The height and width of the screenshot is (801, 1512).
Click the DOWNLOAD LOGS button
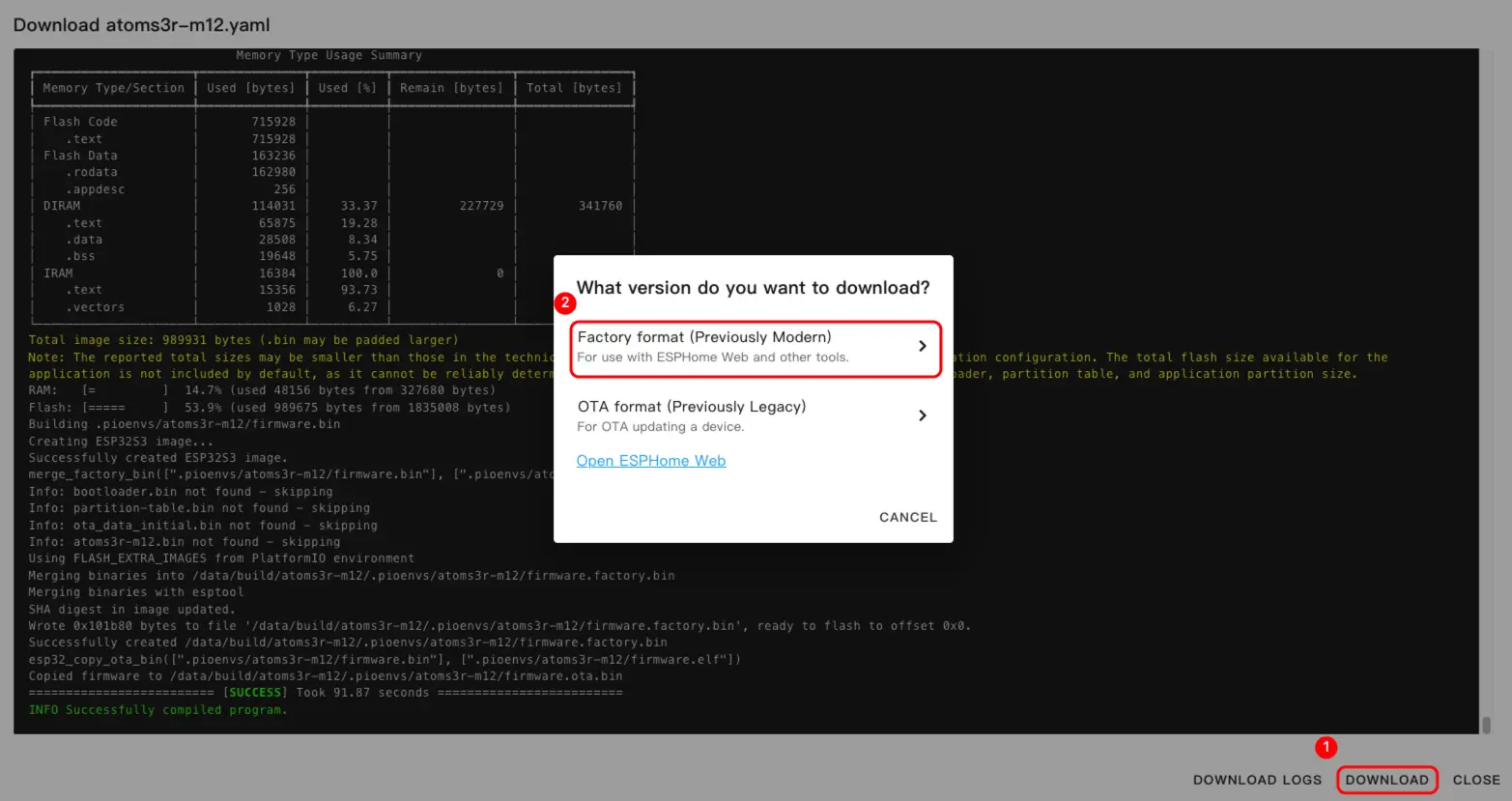click(1256, 780)
